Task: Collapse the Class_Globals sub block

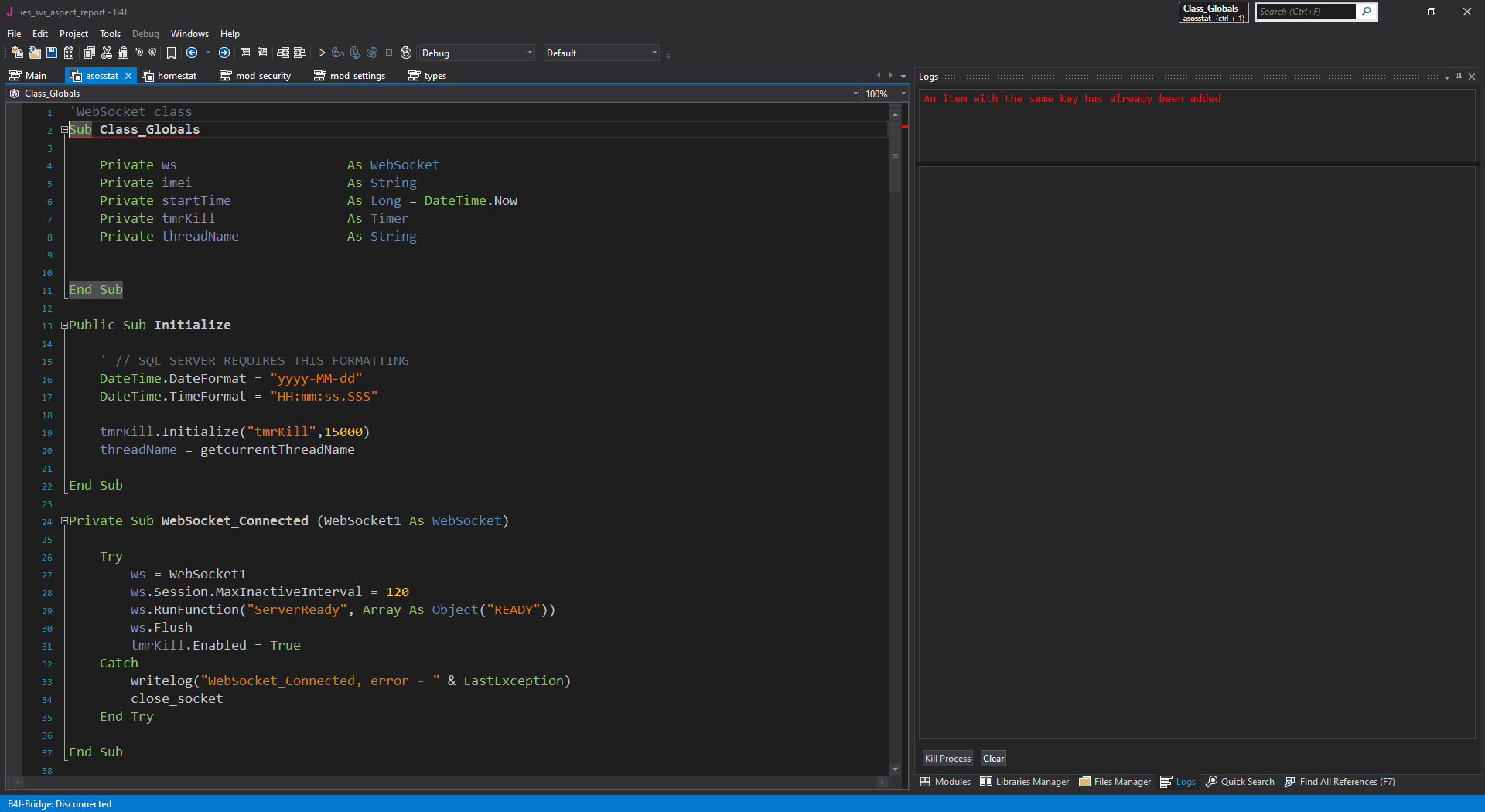Action: point(64,130)
